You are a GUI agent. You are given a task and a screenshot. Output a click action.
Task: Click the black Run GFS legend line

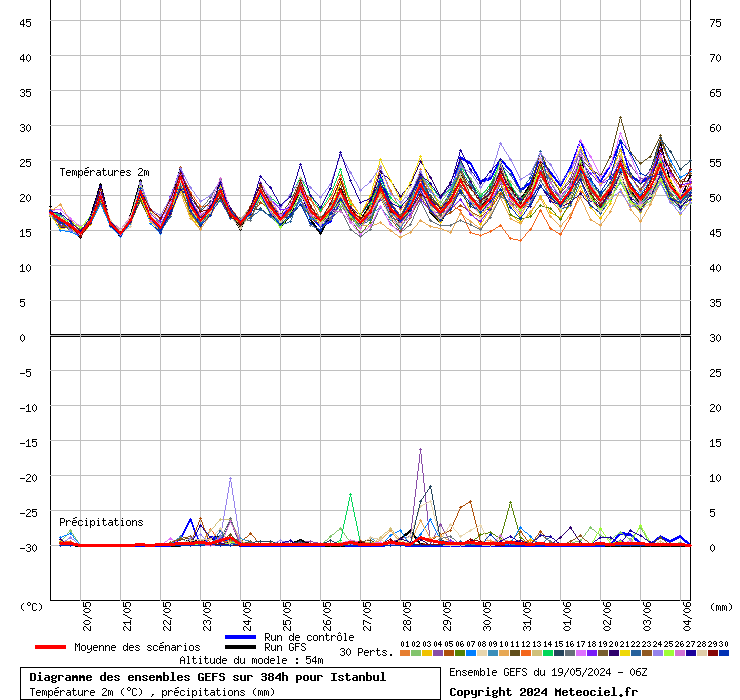tap(241, 647)
